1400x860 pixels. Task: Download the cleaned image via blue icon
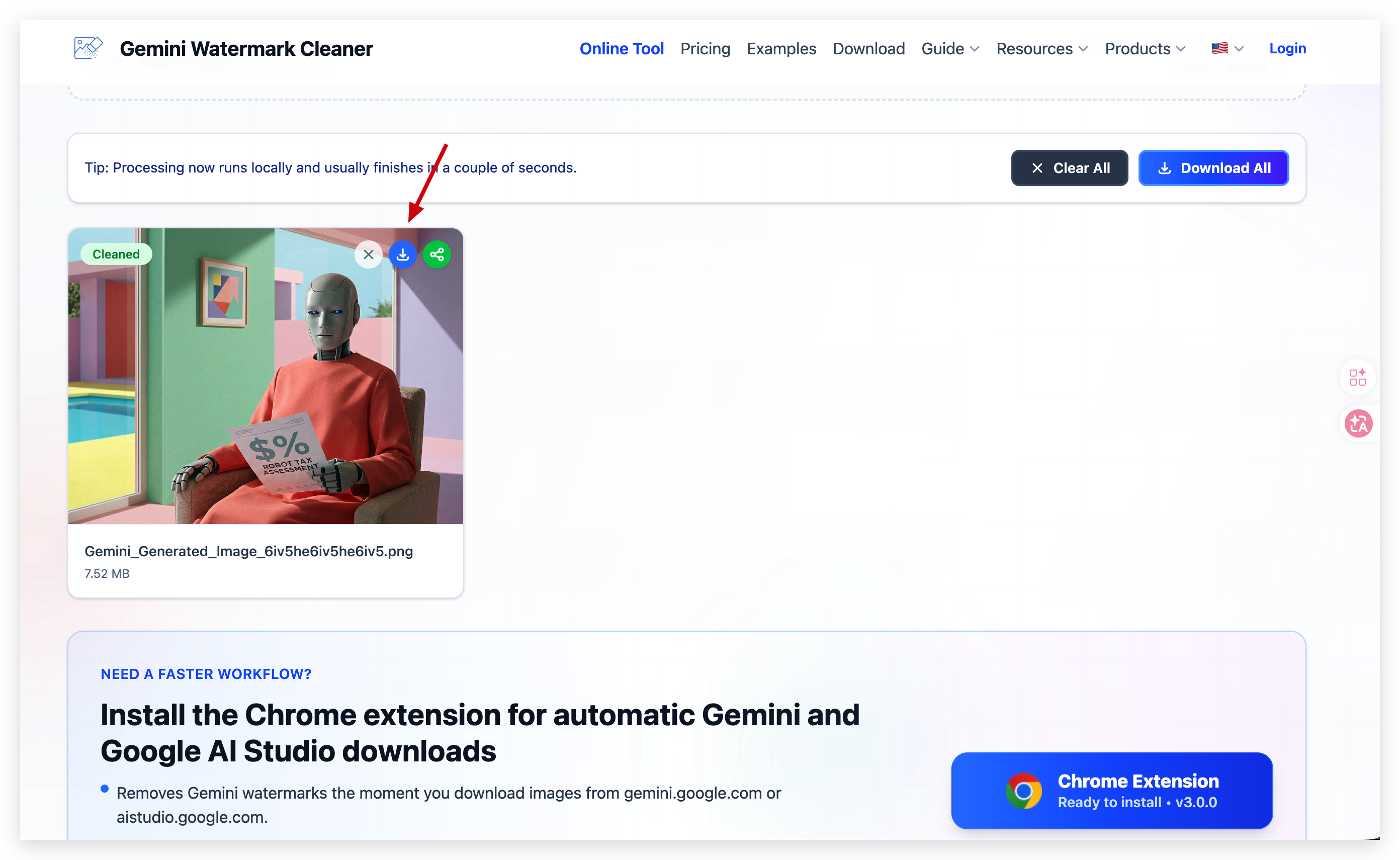tap(403, 254)
